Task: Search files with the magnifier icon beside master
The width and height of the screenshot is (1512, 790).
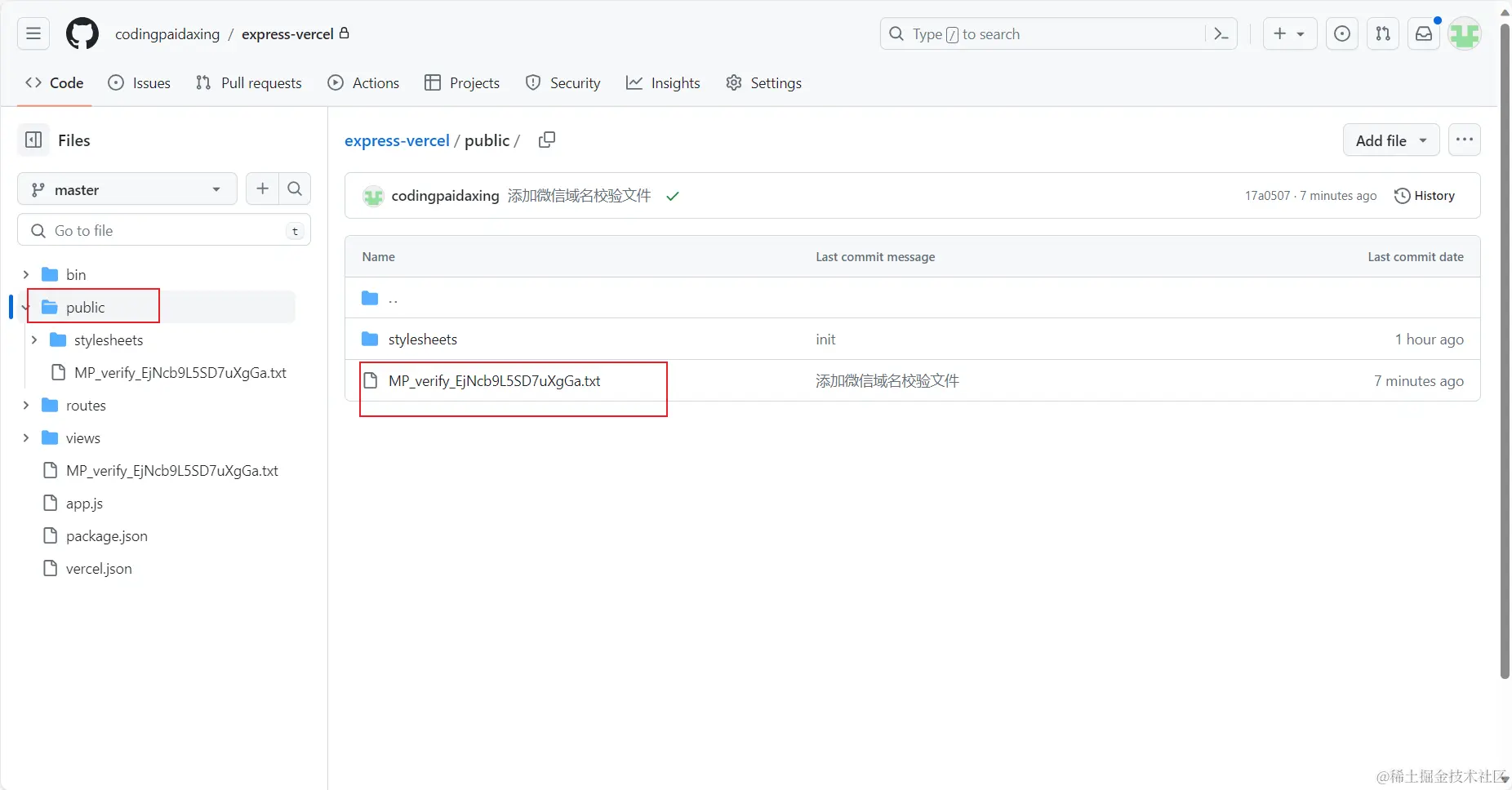Action: point(295,189)
